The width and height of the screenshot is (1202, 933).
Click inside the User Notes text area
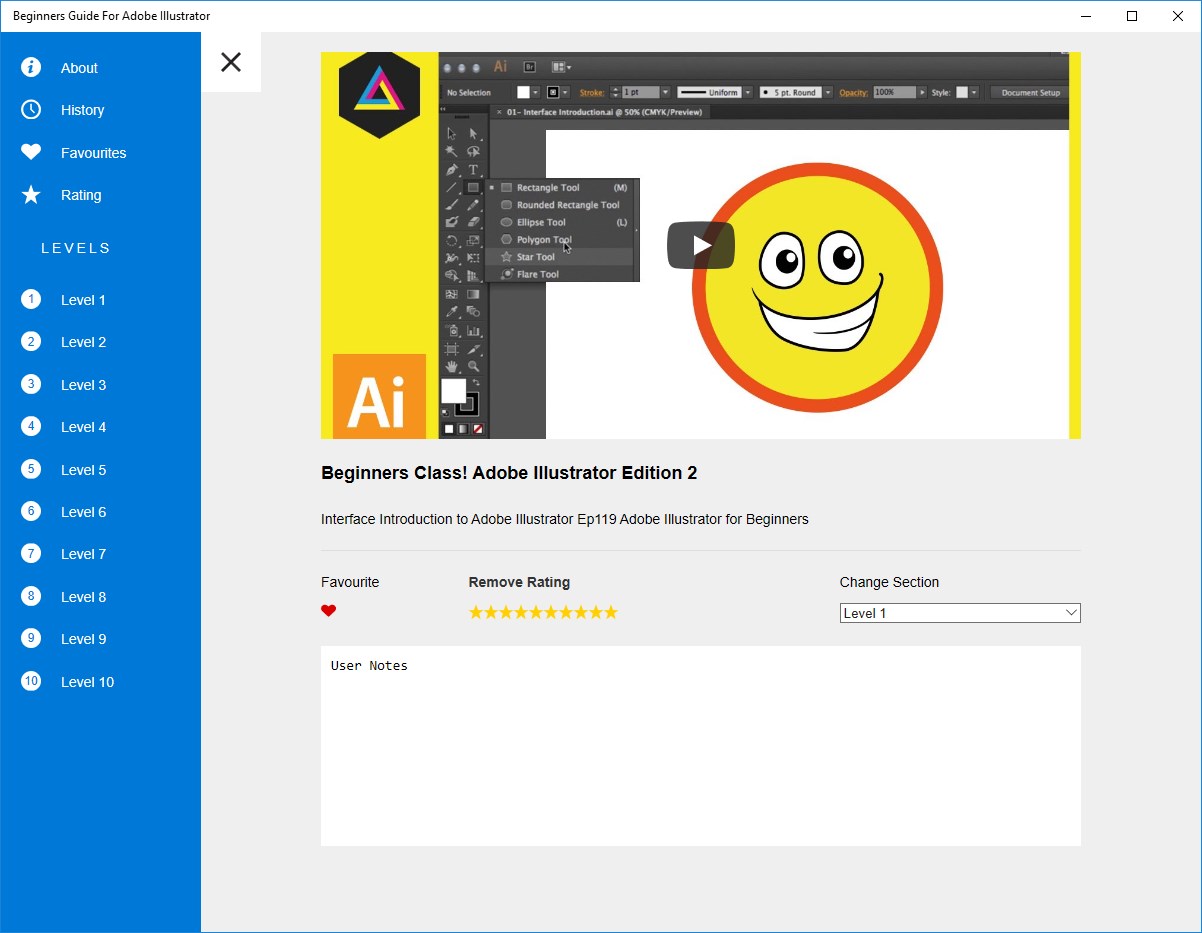[x=701, y=746]
